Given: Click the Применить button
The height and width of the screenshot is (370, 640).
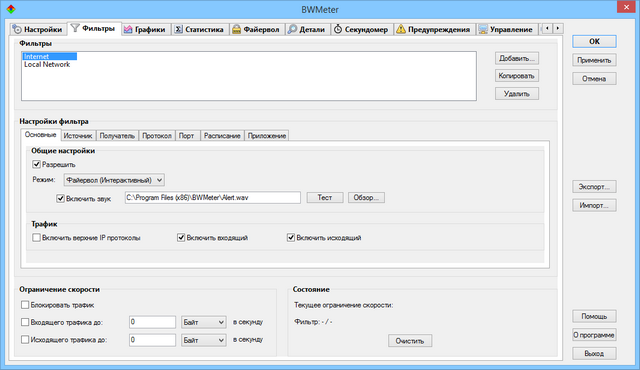Looking at the screenshot, I should pos(594,60).
